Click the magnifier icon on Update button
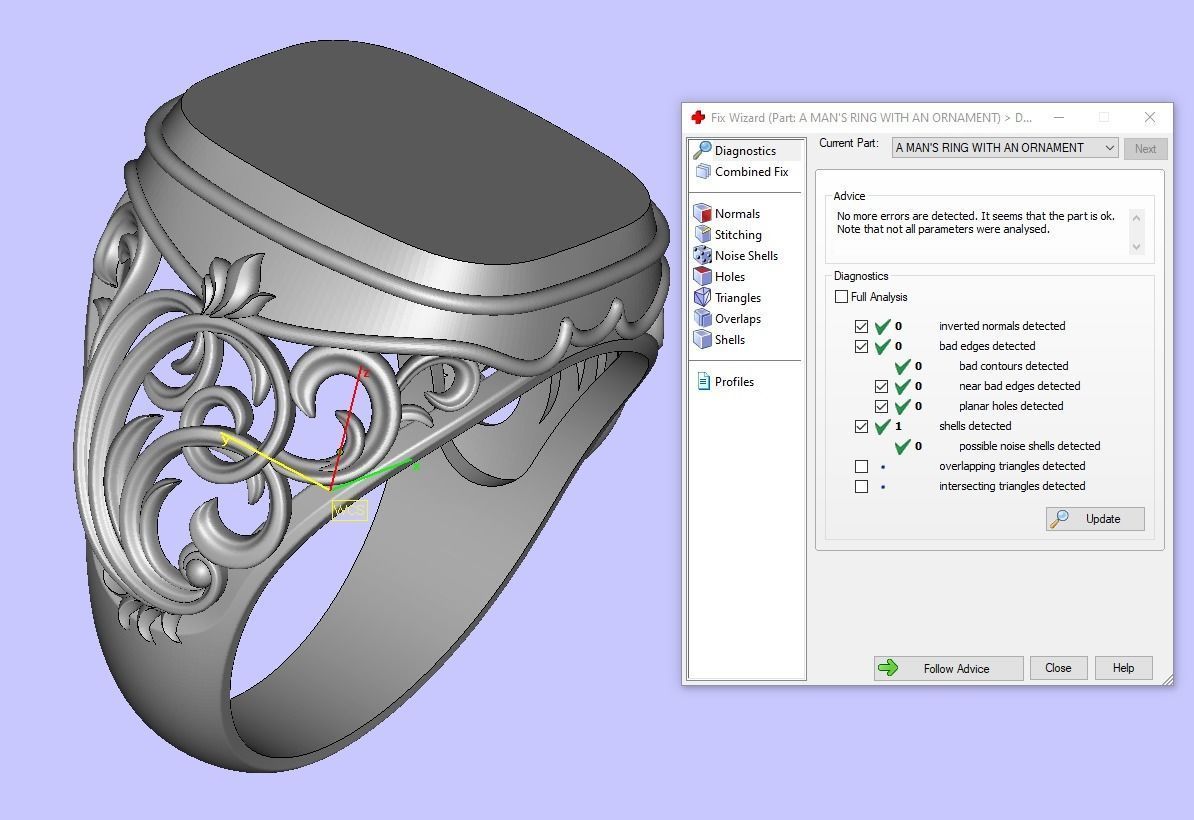 coord(1059,518)
